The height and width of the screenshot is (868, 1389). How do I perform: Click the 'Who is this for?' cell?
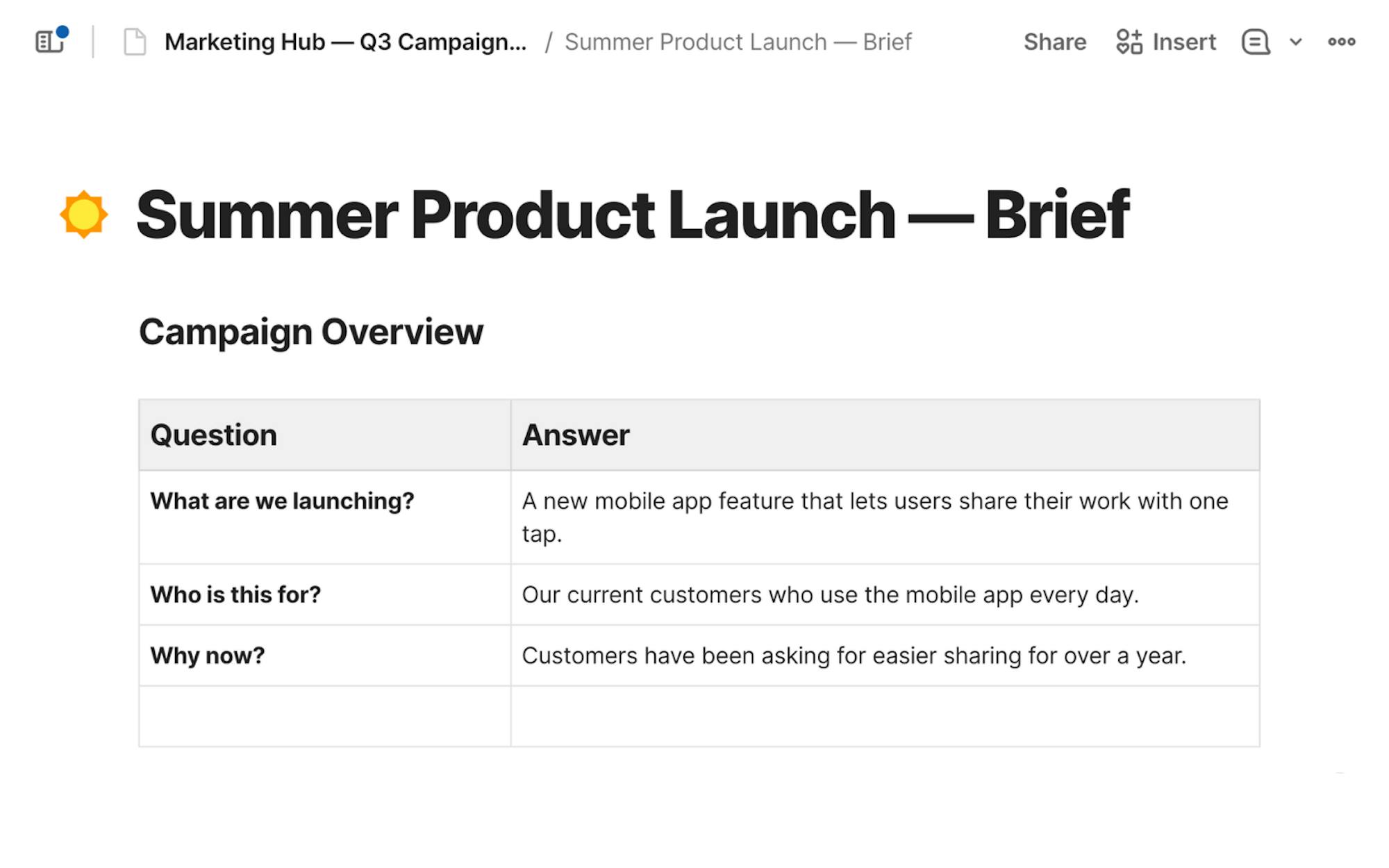coord(324,594)
